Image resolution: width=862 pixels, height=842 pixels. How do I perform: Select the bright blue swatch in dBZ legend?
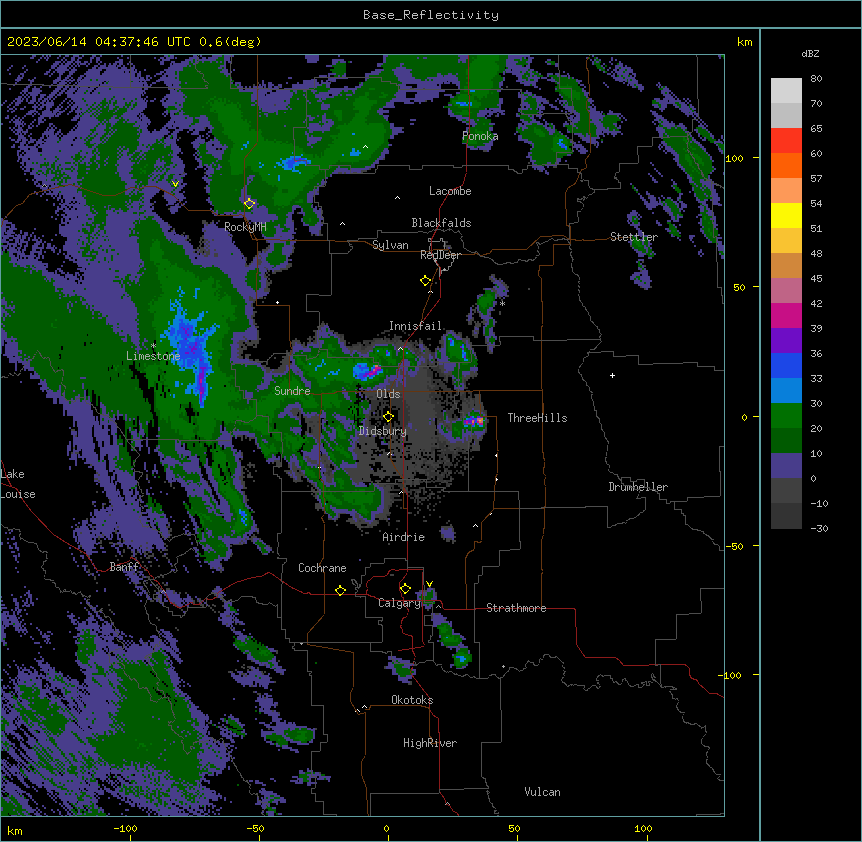[x=786, y=365]
